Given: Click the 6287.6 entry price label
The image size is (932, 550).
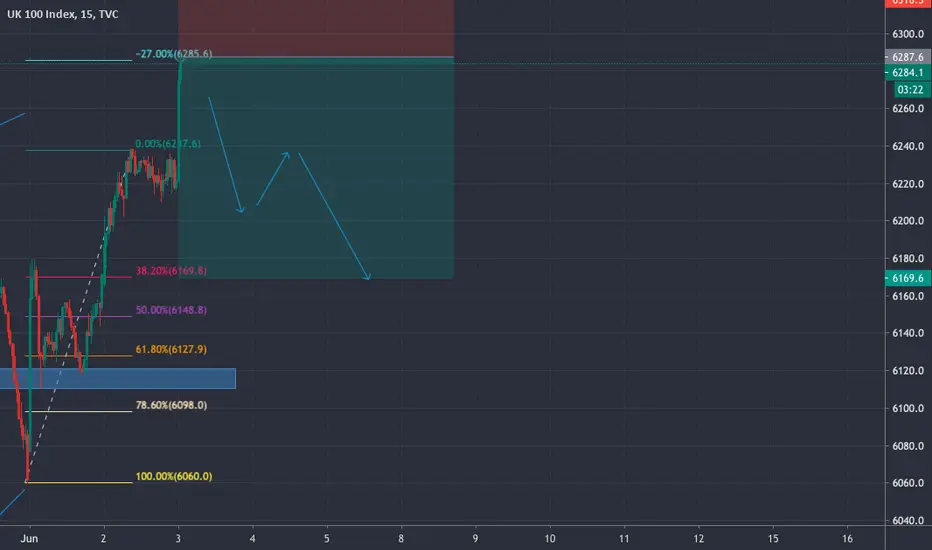Looking at the screenshot, I should 908,57.
